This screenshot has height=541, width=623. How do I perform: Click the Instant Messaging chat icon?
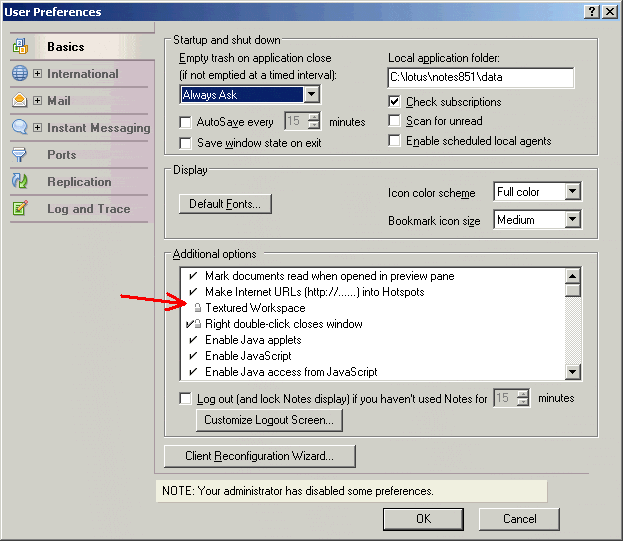20,128
